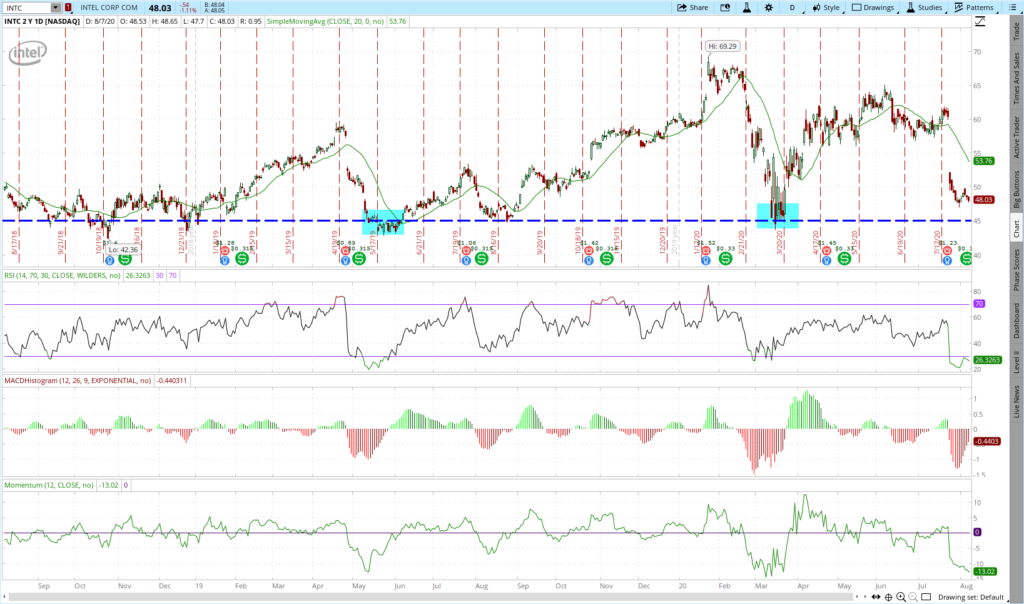Click the 53.76 moving average price tag

coord(984,161)
